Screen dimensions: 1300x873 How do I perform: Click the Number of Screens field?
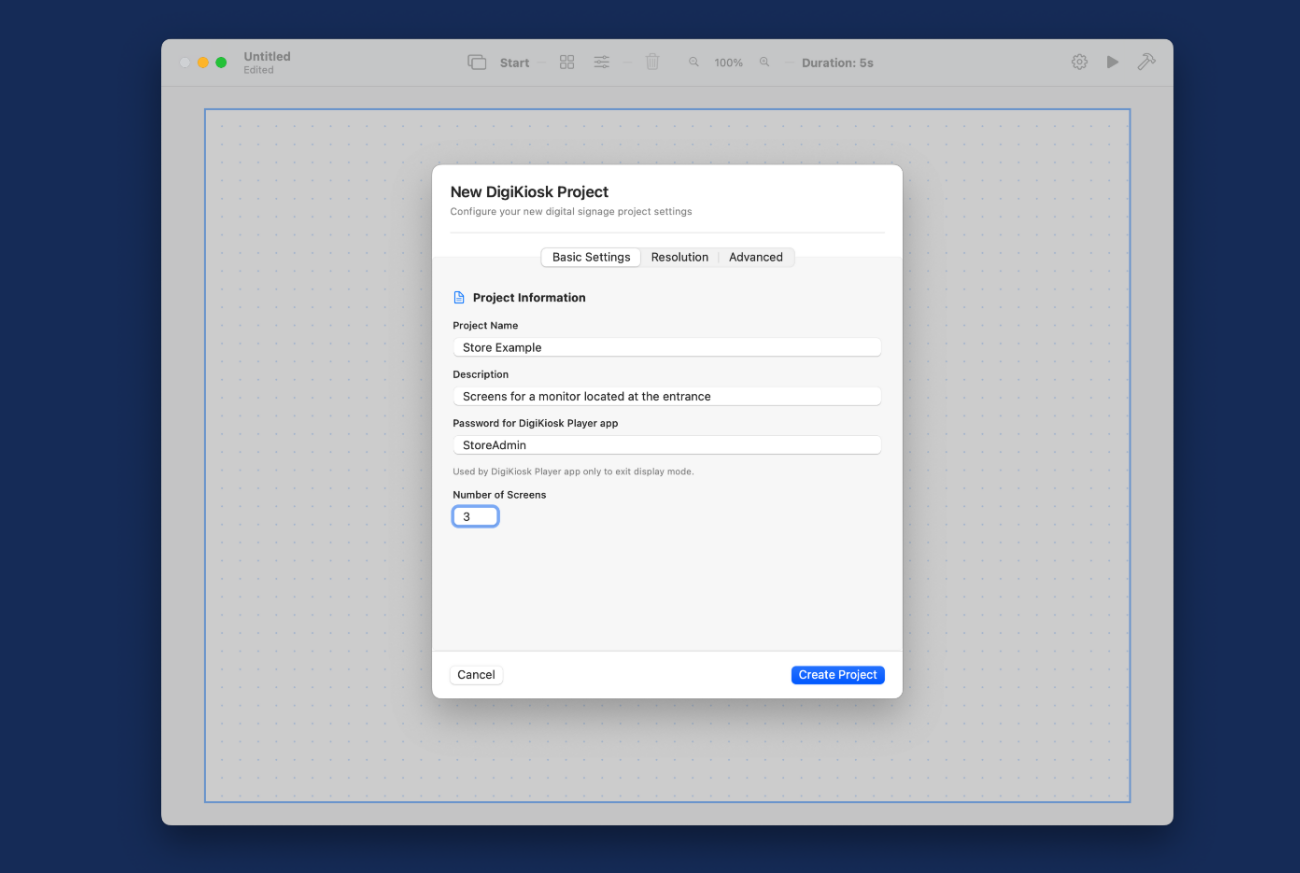click(x=475, y=517)
